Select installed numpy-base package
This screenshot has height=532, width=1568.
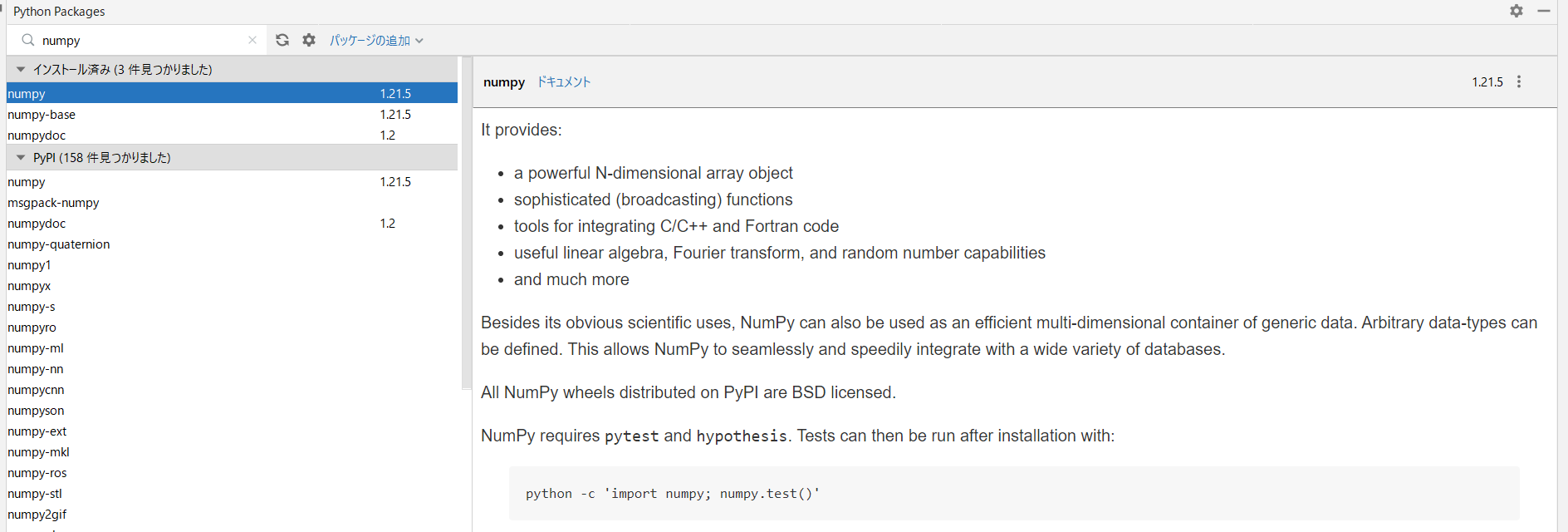pyautogui.click(x=42, y=115)
